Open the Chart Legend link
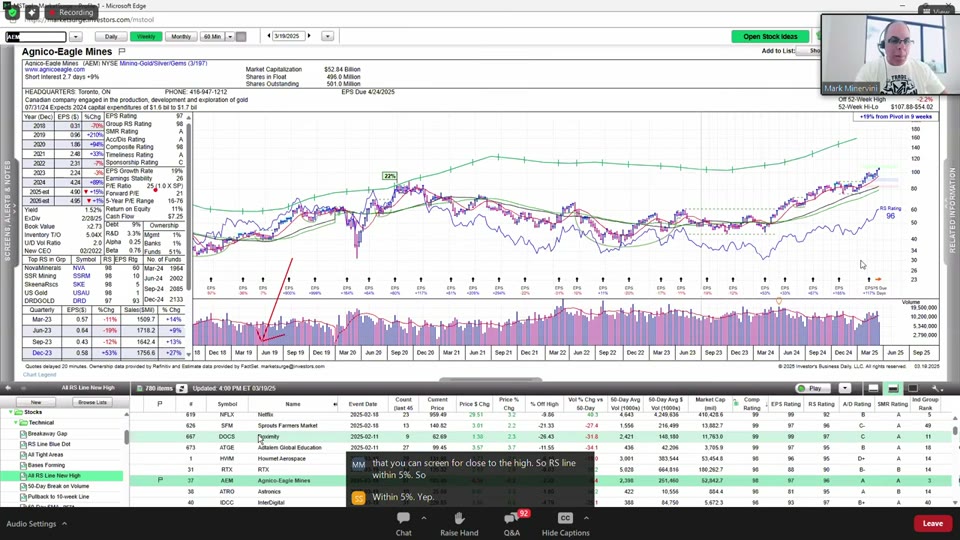 click(x=39, y=375)
